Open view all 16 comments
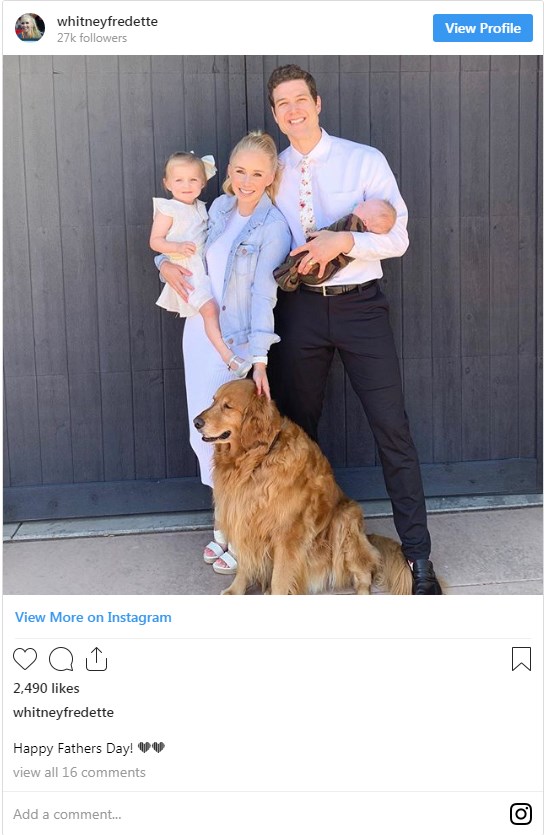The height and width of the screenshot is (835, 544). point(79,772)
